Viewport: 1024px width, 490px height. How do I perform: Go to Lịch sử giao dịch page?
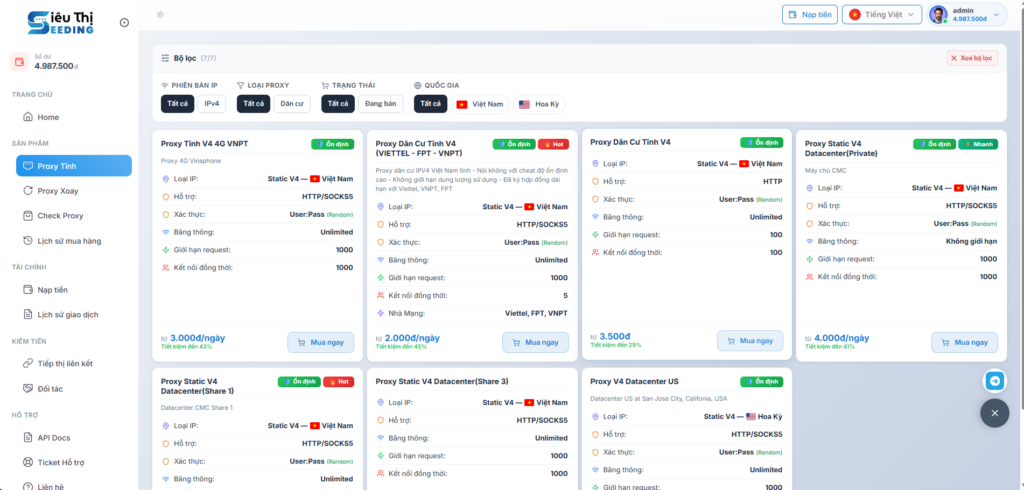[x=67, y=314]
